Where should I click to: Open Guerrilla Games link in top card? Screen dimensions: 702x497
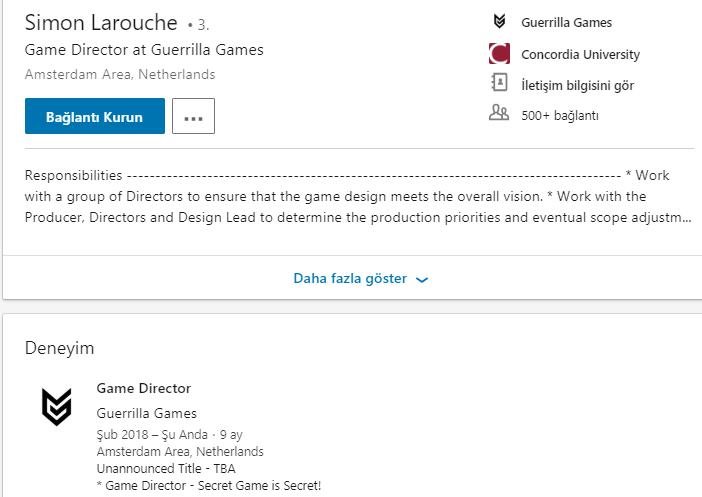tap(566, 22)
